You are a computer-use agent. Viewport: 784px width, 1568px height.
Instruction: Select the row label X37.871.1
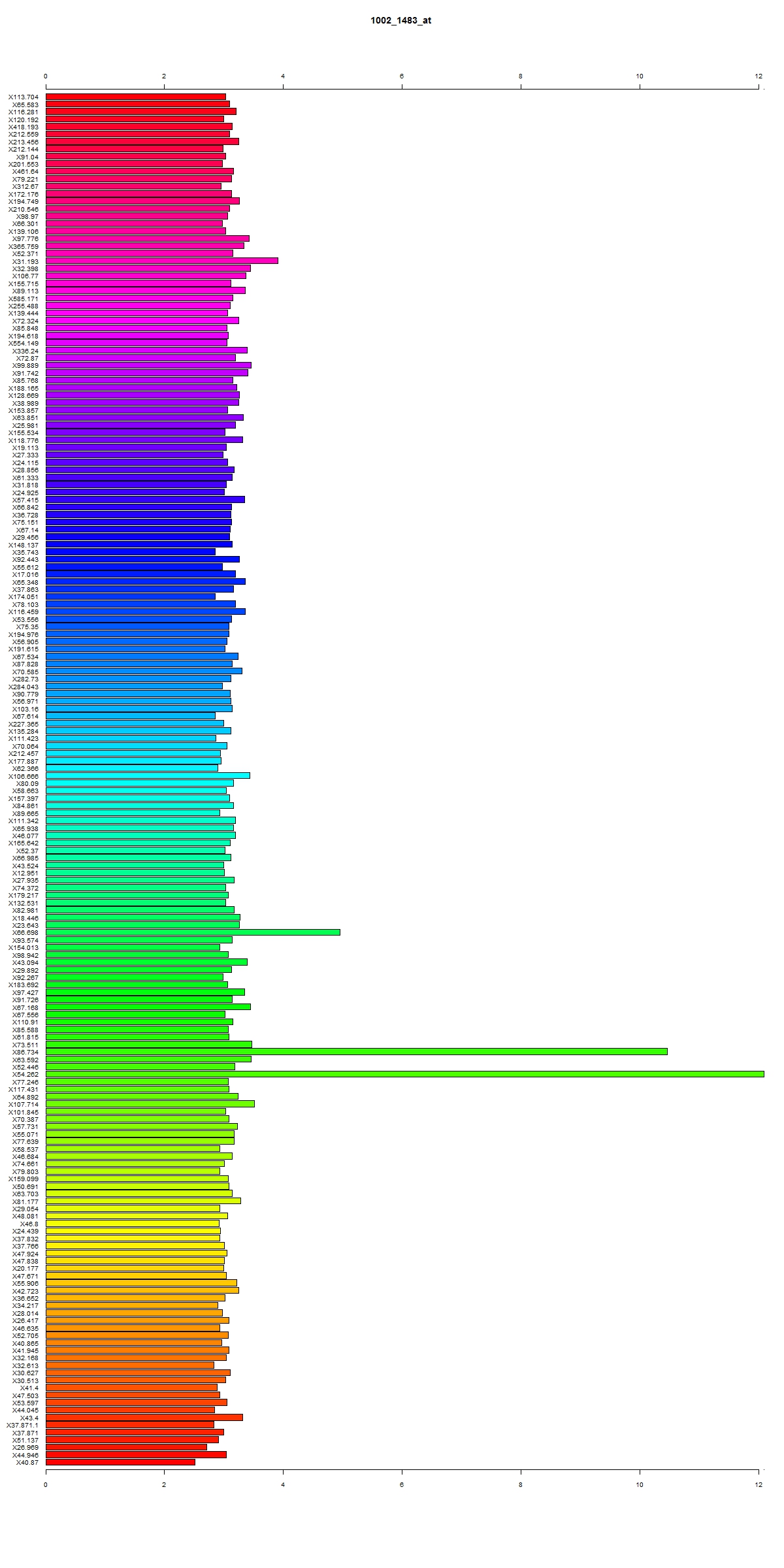(x=22, y=1425)
